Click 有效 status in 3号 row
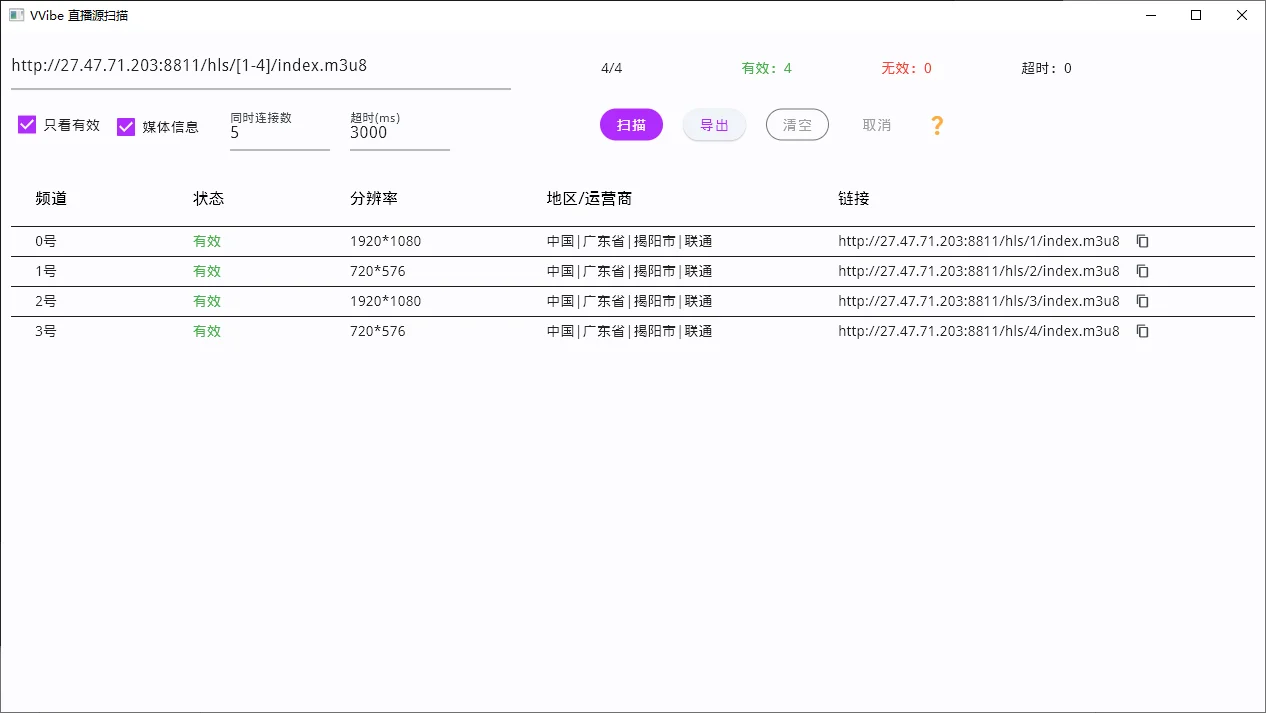Image resolution: width=1266 pixels, height=713 pixels. point(207,331)
